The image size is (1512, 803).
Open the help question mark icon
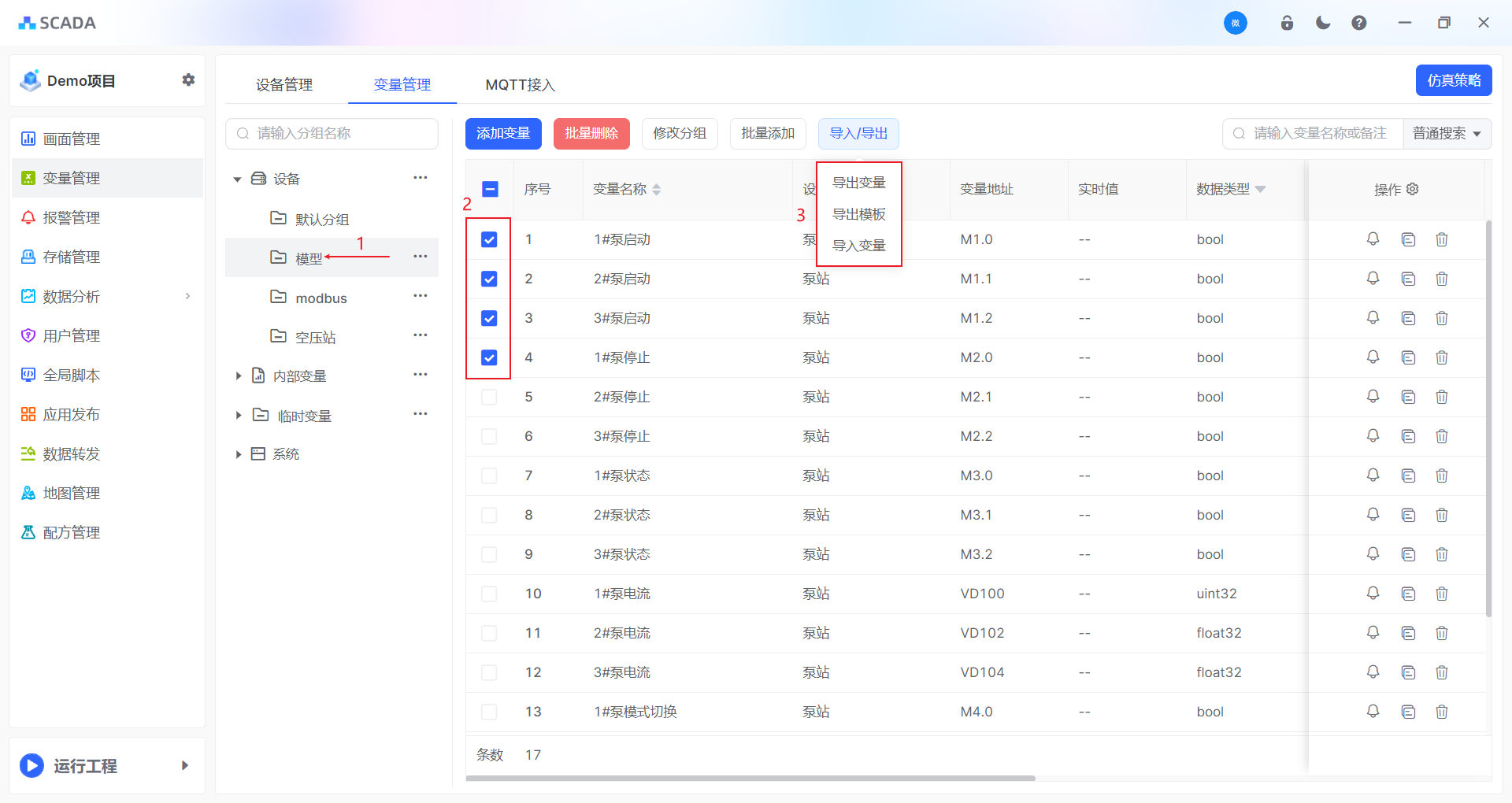[1358, 23]
